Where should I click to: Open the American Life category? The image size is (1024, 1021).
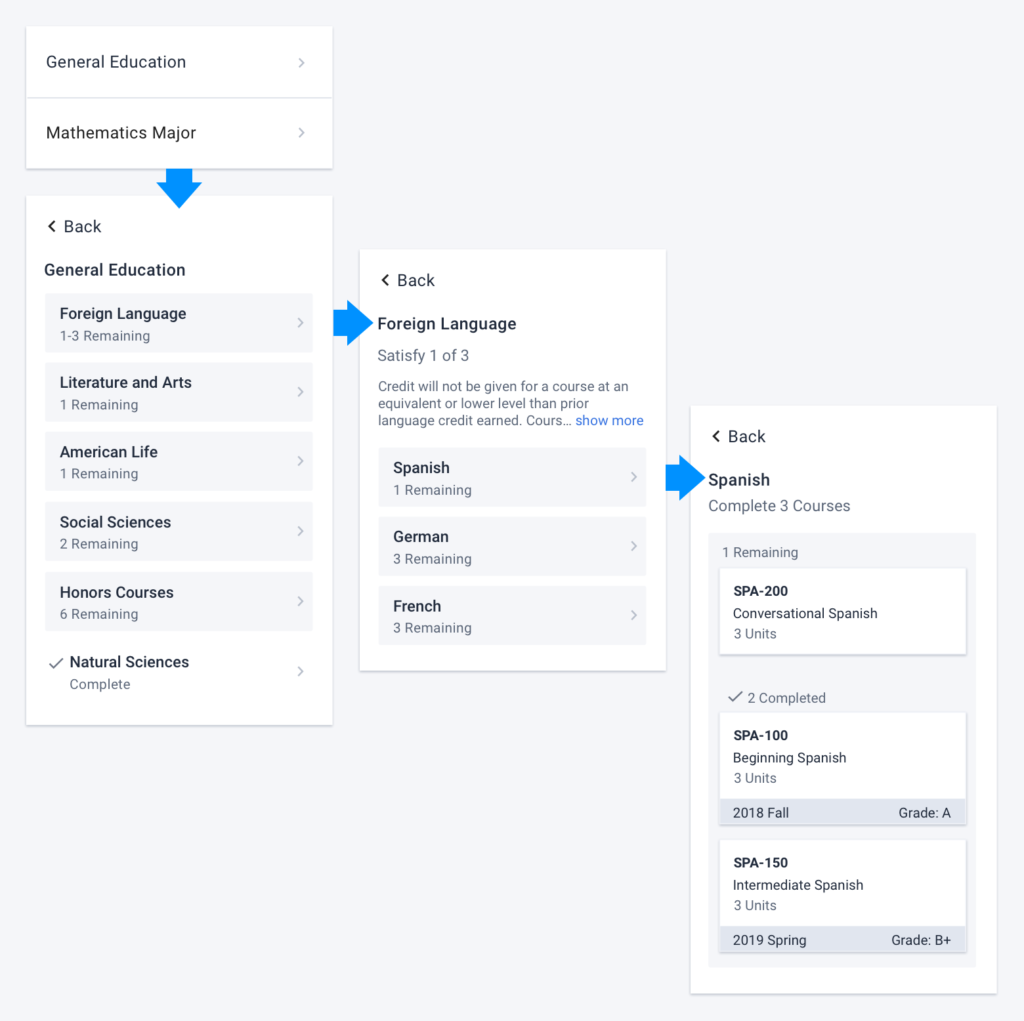click(179, 462)
